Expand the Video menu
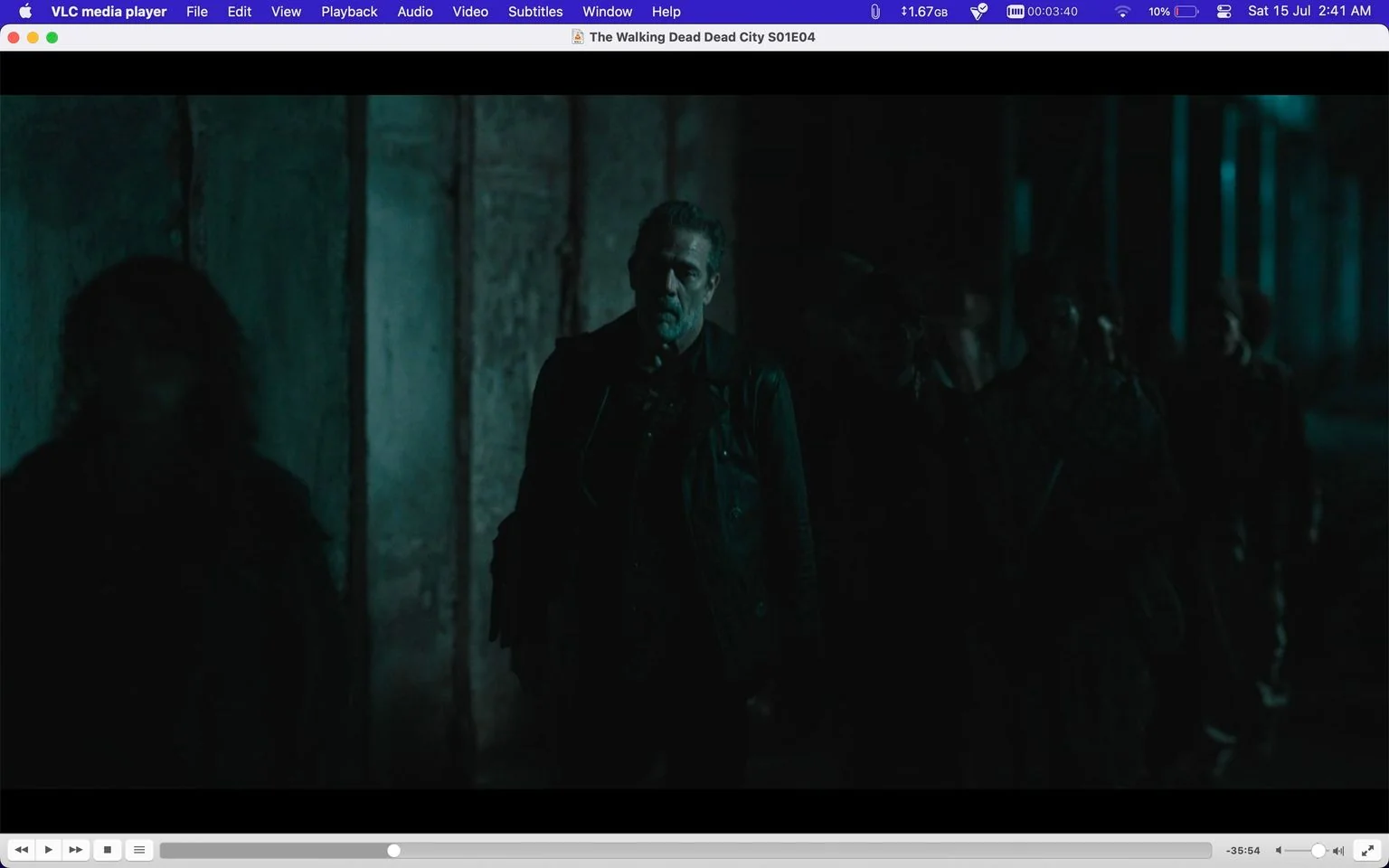The width and height of the screenshot is (1389, 868). pyautogui.click(x=470, y=12)
